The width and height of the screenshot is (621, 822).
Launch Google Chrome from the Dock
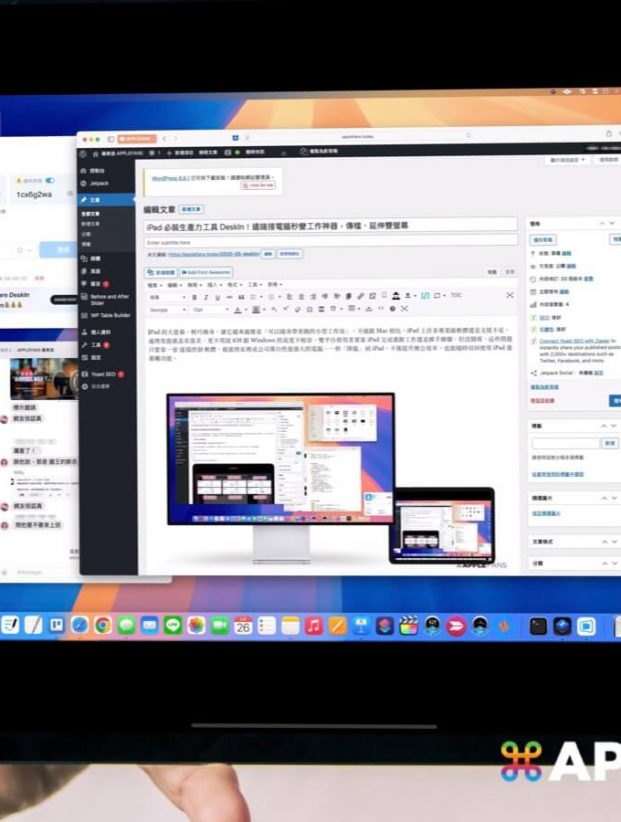click(x=102, y=626)
